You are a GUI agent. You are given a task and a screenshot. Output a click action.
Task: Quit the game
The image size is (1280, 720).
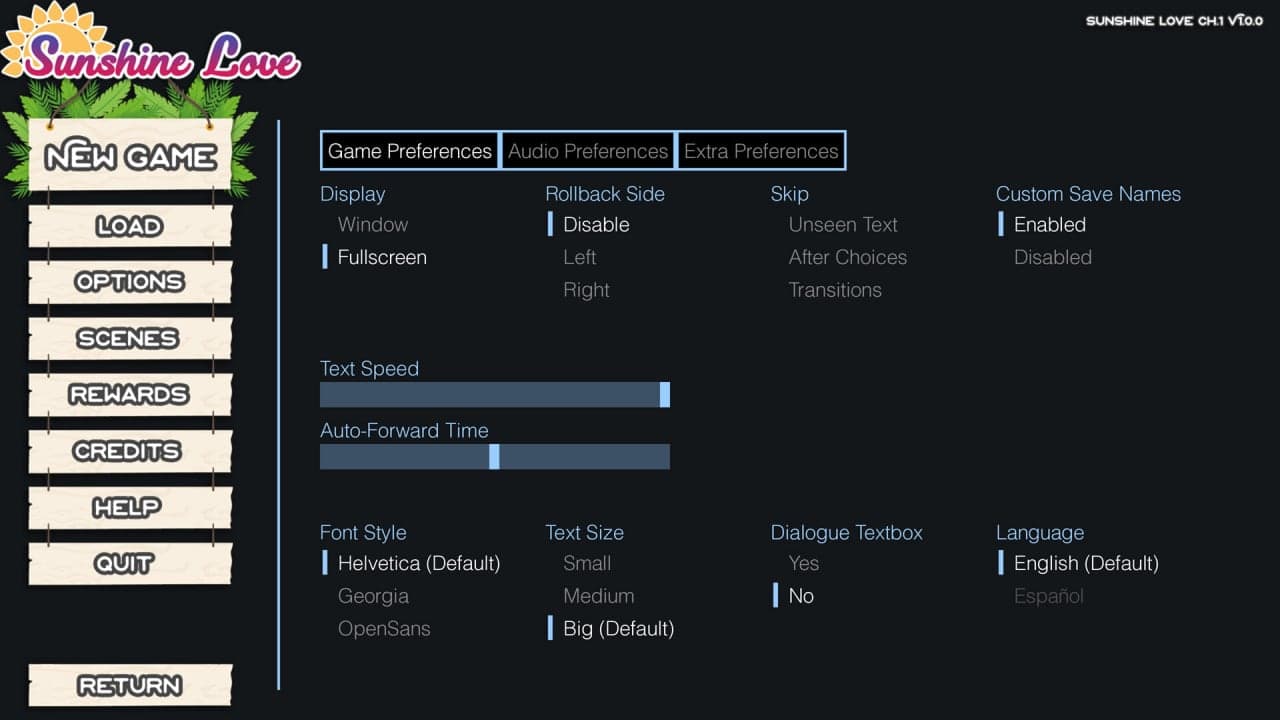click(130, 564)
